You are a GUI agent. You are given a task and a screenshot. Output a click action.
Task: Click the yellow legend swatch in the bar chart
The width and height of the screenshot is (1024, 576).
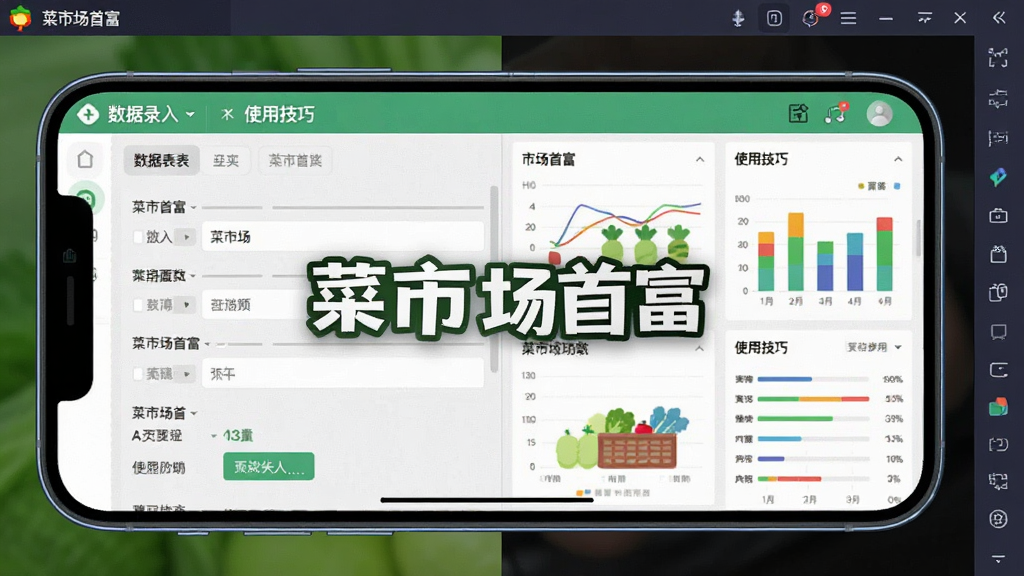tap(861, 186)
